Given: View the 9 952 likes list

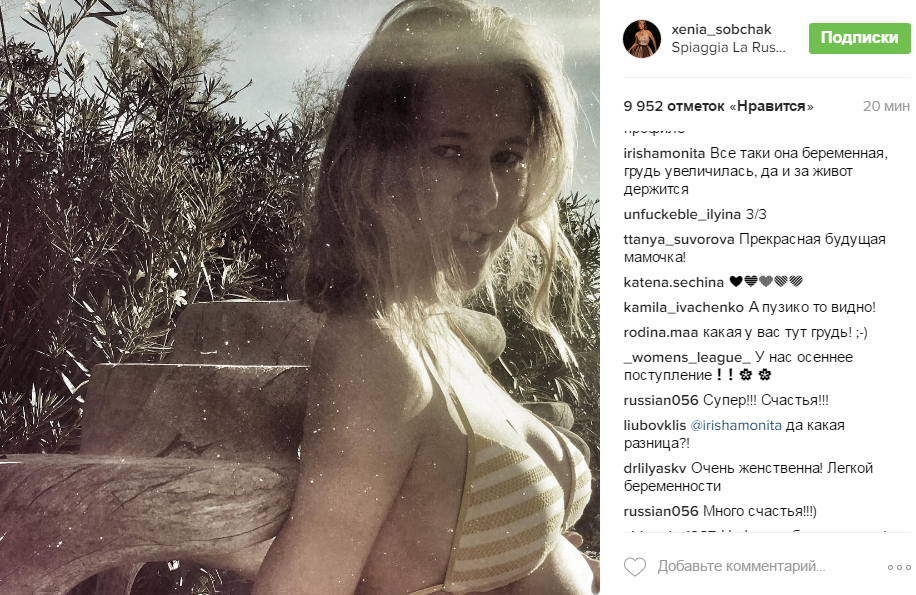Looking at the screenshot, I should [x=718, y=106].
